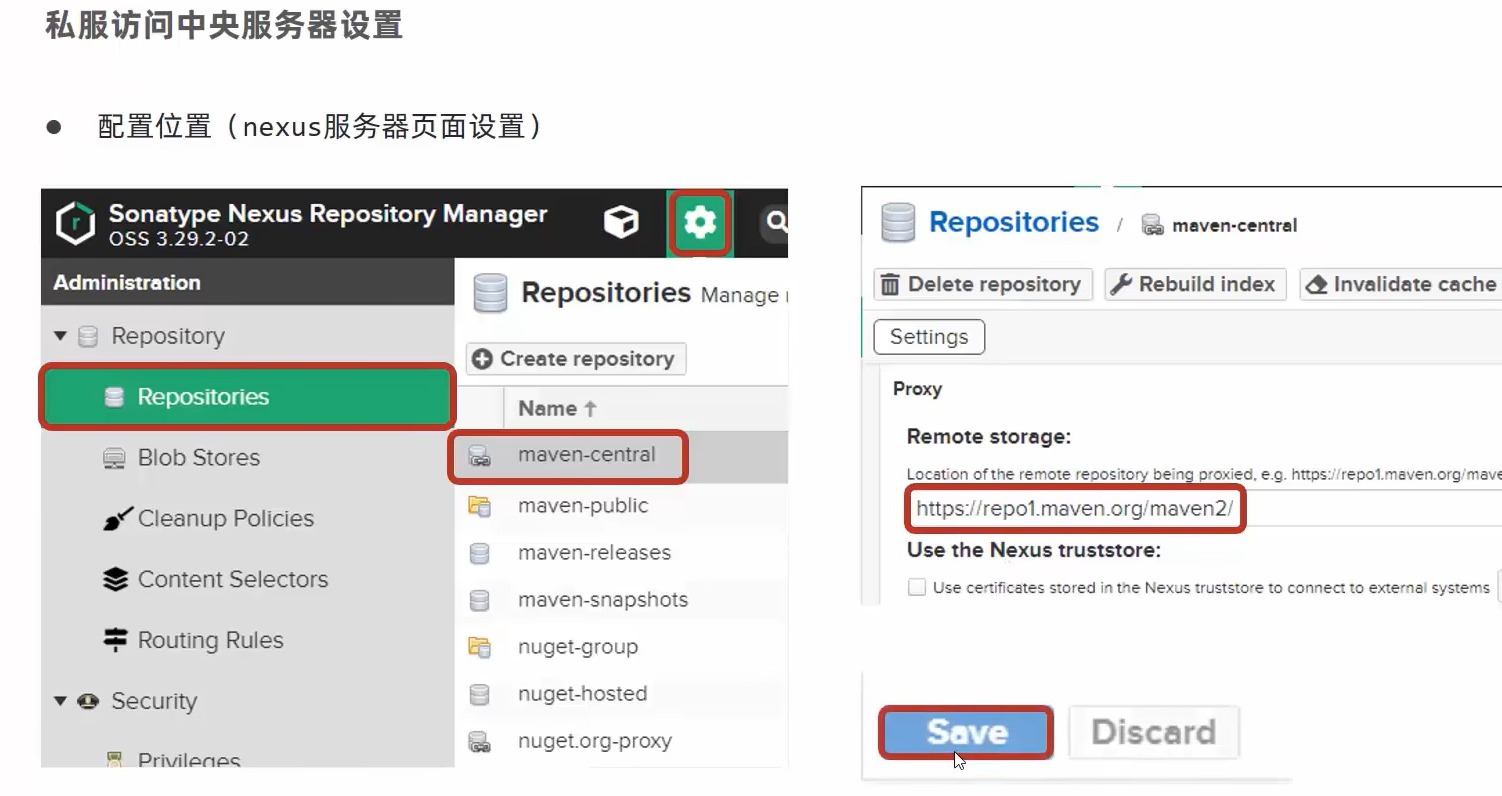Click the maven-releases hosted database icon
Image resolution: width=1502 pixels, height=796 pixels.
click(480, 553)
